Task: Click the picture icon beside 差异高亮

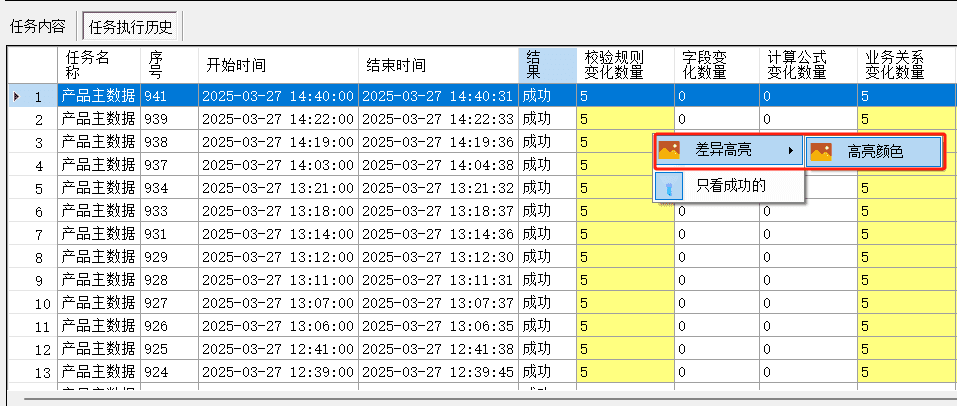Action: pyautogui.click(x=669, y=150)
